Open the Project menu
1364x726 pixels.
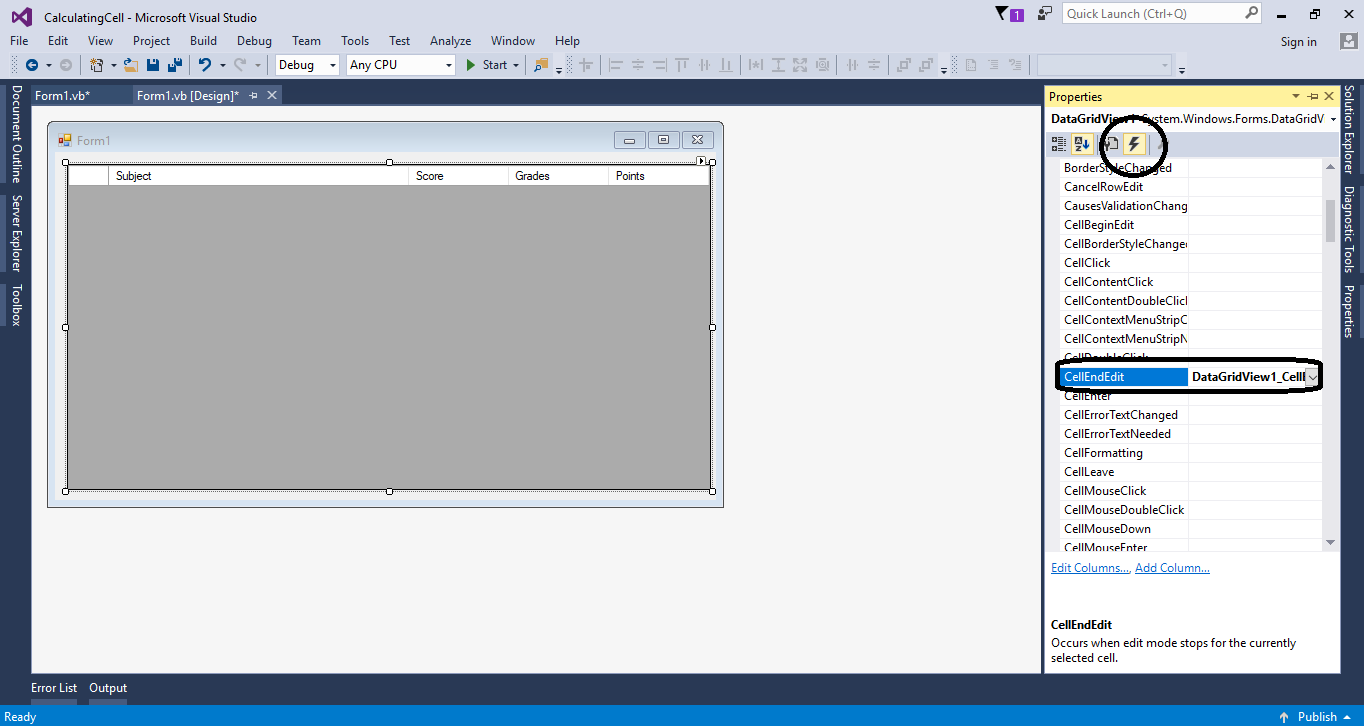point(151,41)
